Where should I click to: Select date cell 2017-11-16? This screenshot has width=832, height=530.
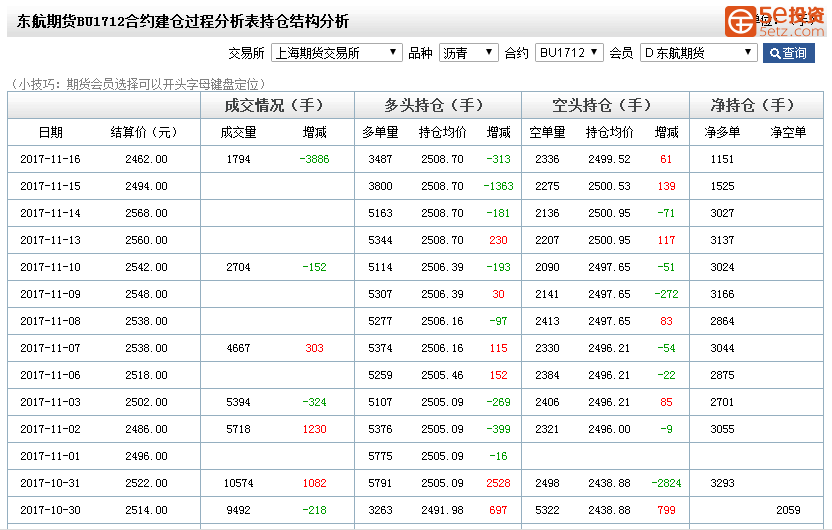(x=50, y=159)
